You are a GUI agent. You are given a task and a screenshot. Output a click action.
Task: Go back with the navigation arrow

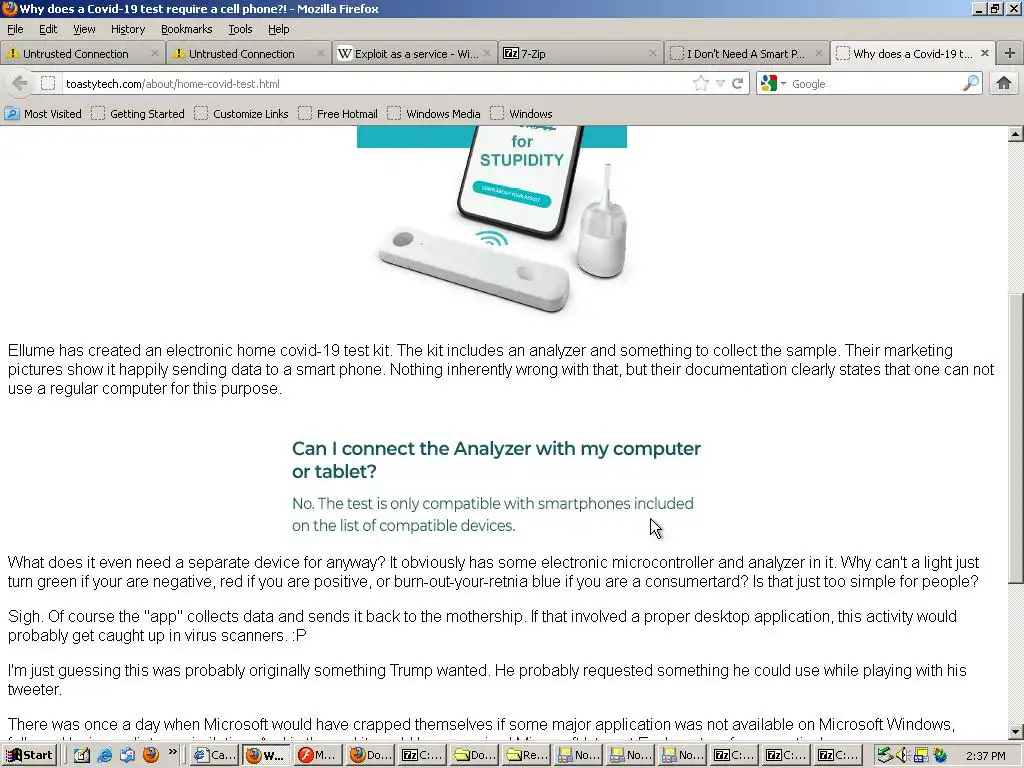point(20,84)
